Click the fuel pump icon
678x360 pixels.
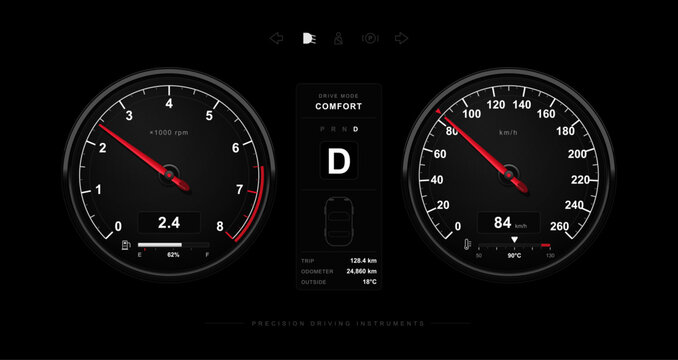[126, 245]
